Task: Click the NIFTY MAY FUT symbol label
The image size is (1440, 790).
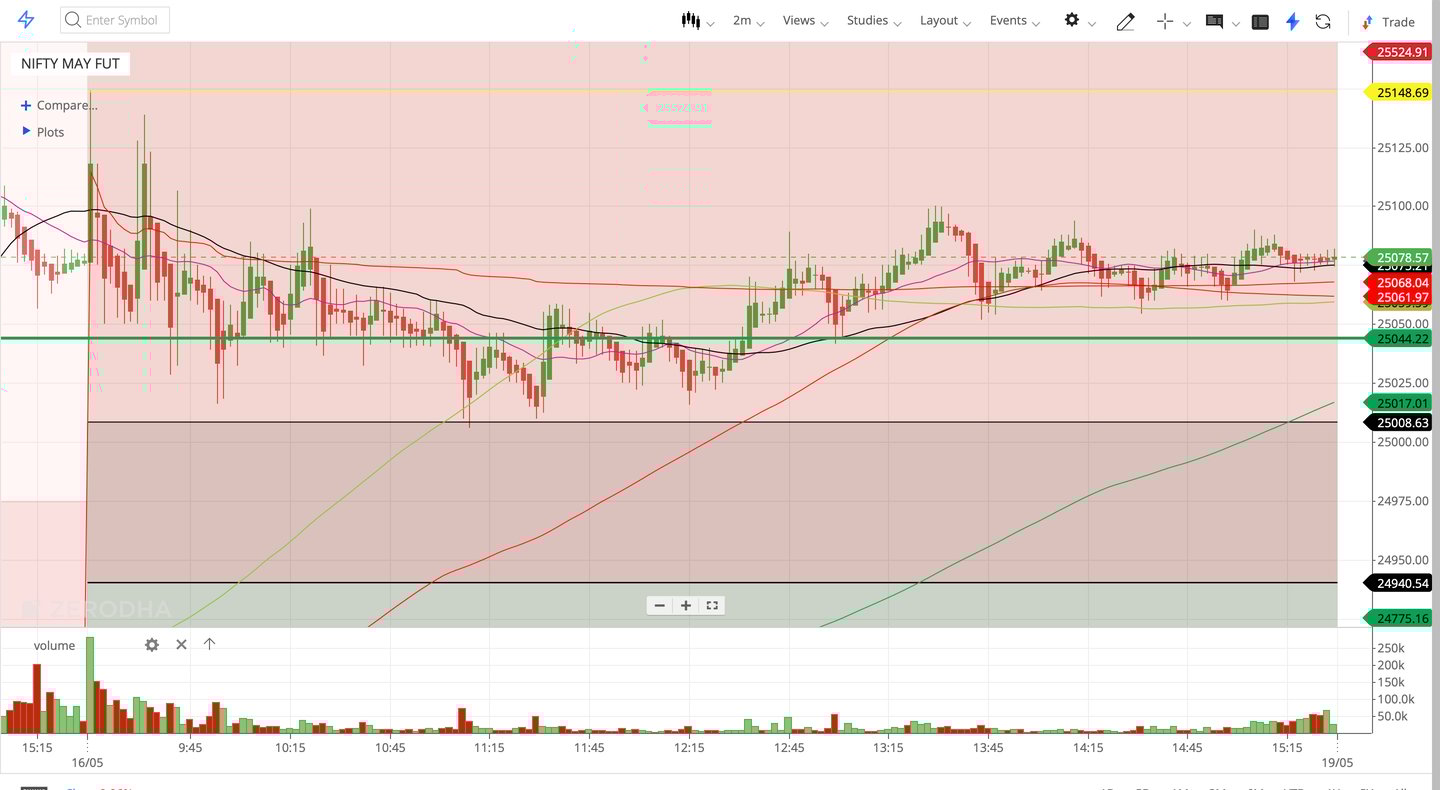Action: pyautogui.click(x=70, y=63)
